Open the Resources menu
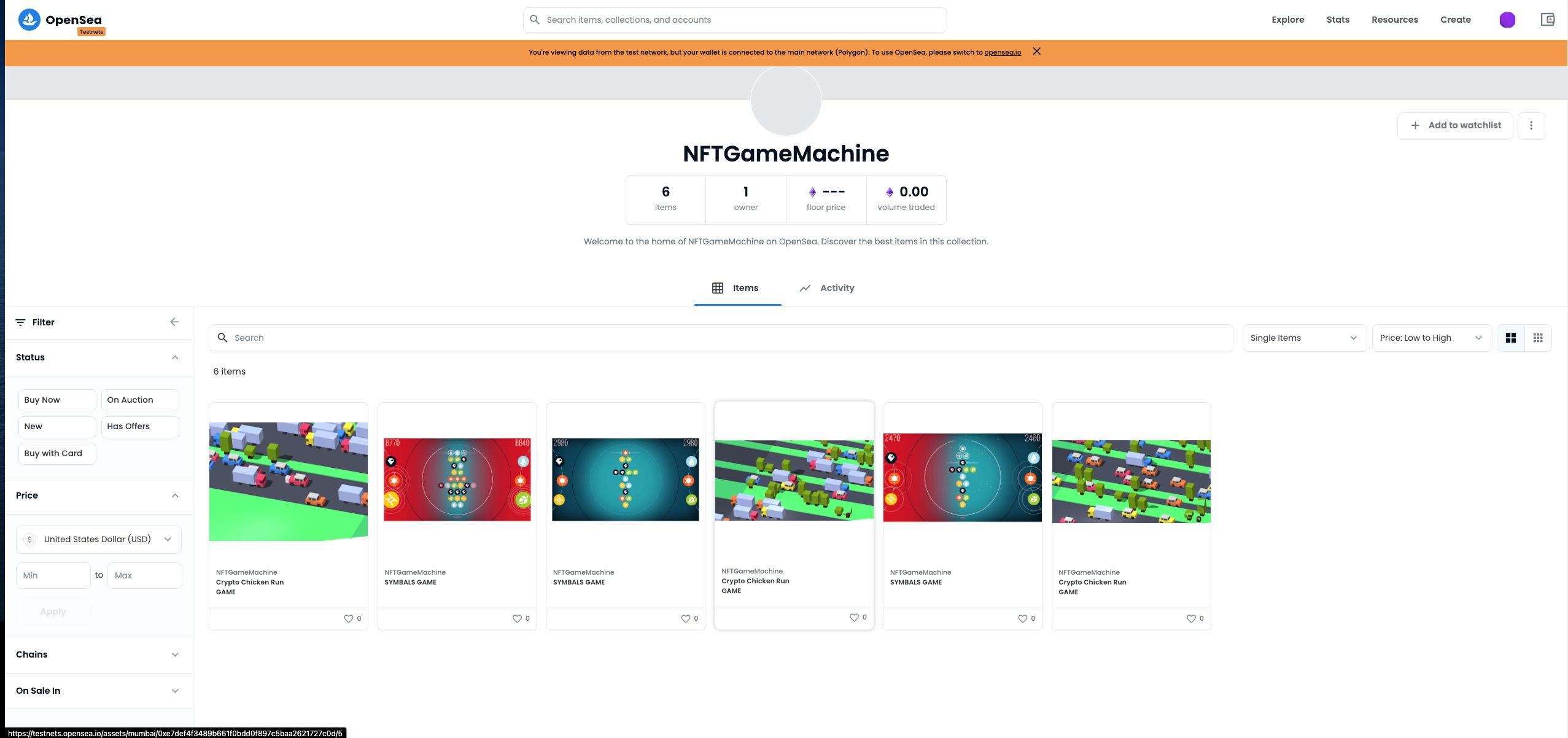 (x=1394, y=20)
